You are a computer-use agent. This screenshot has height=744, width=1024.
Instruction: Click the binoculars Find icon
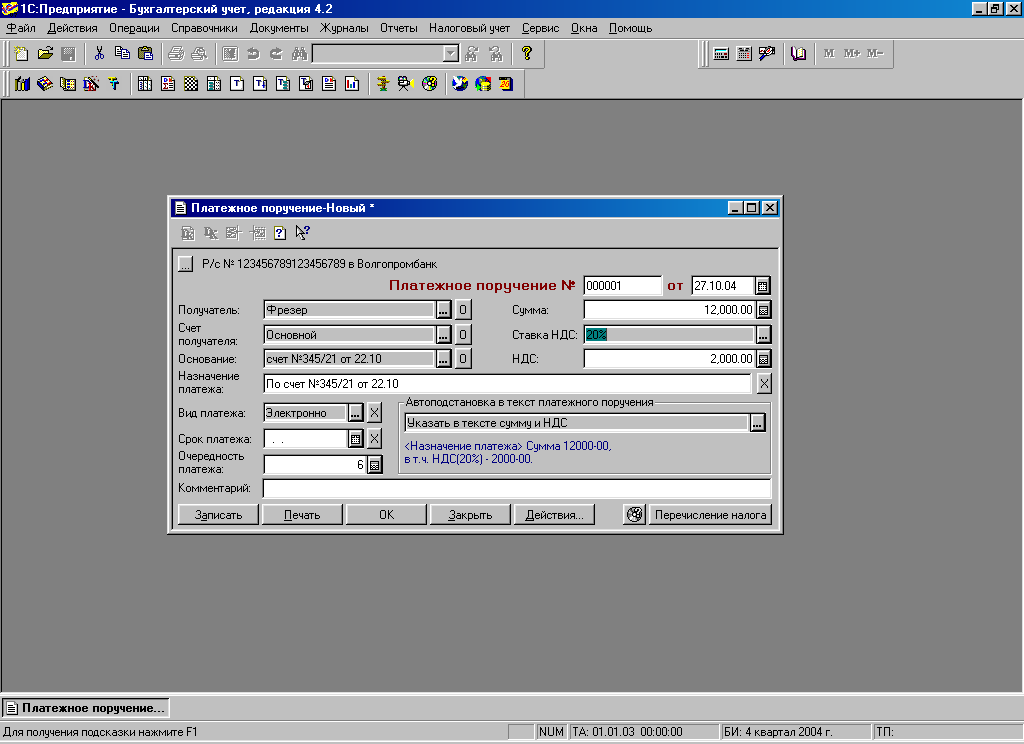click(x=299, y=54)
